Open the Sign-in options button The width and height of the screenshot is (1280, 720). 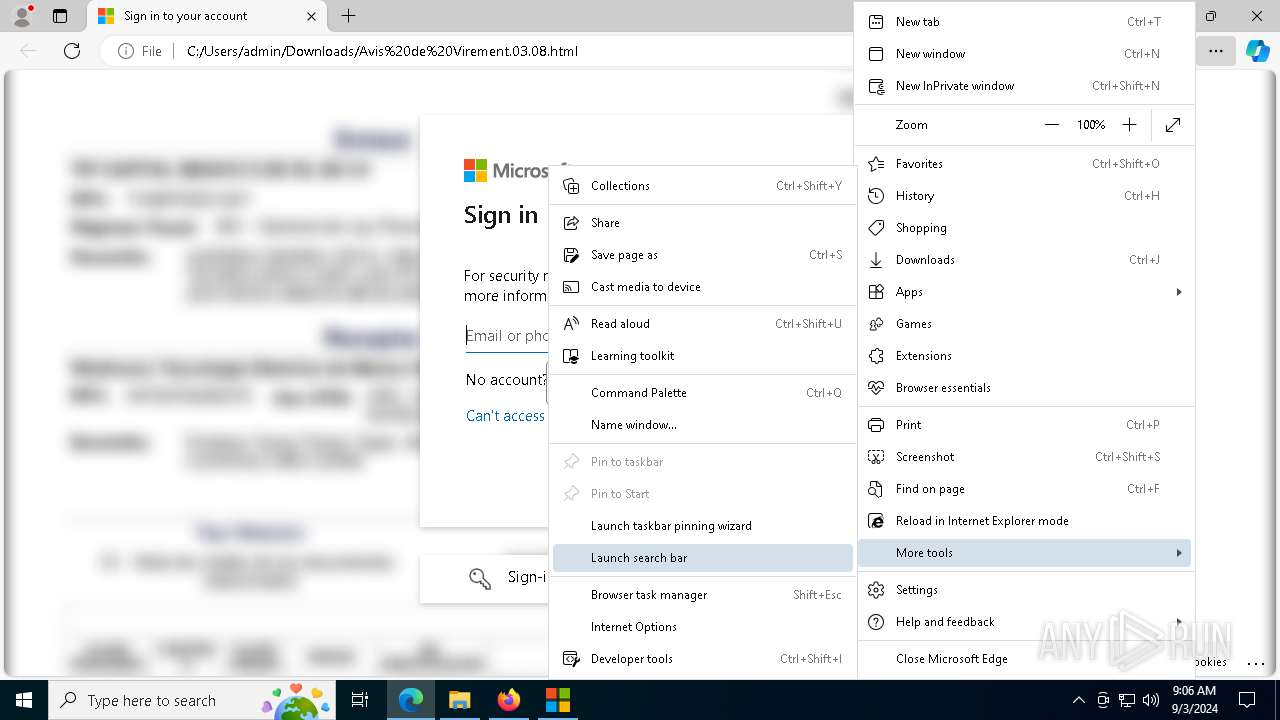coord(485,578)
